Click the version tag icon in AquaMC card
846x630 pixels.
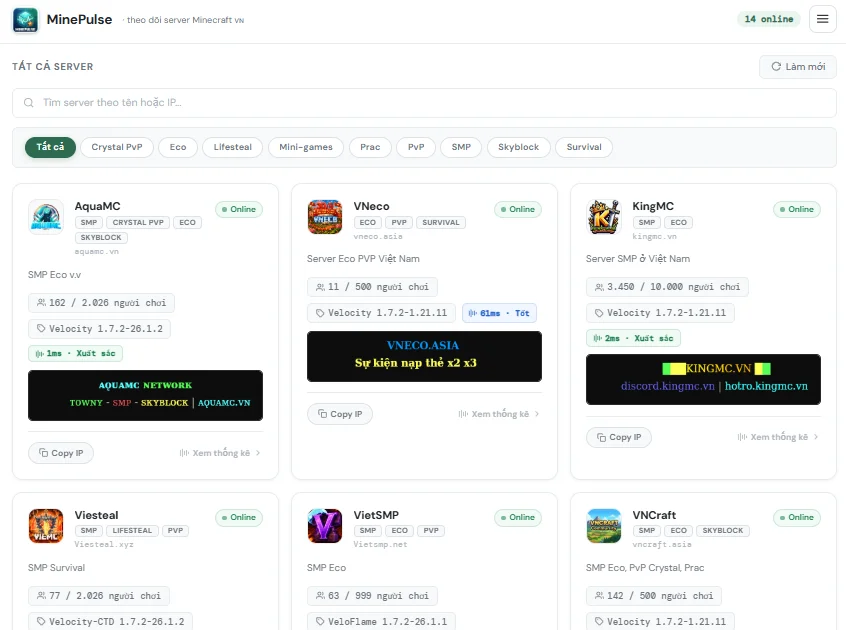tap(41, 328)
